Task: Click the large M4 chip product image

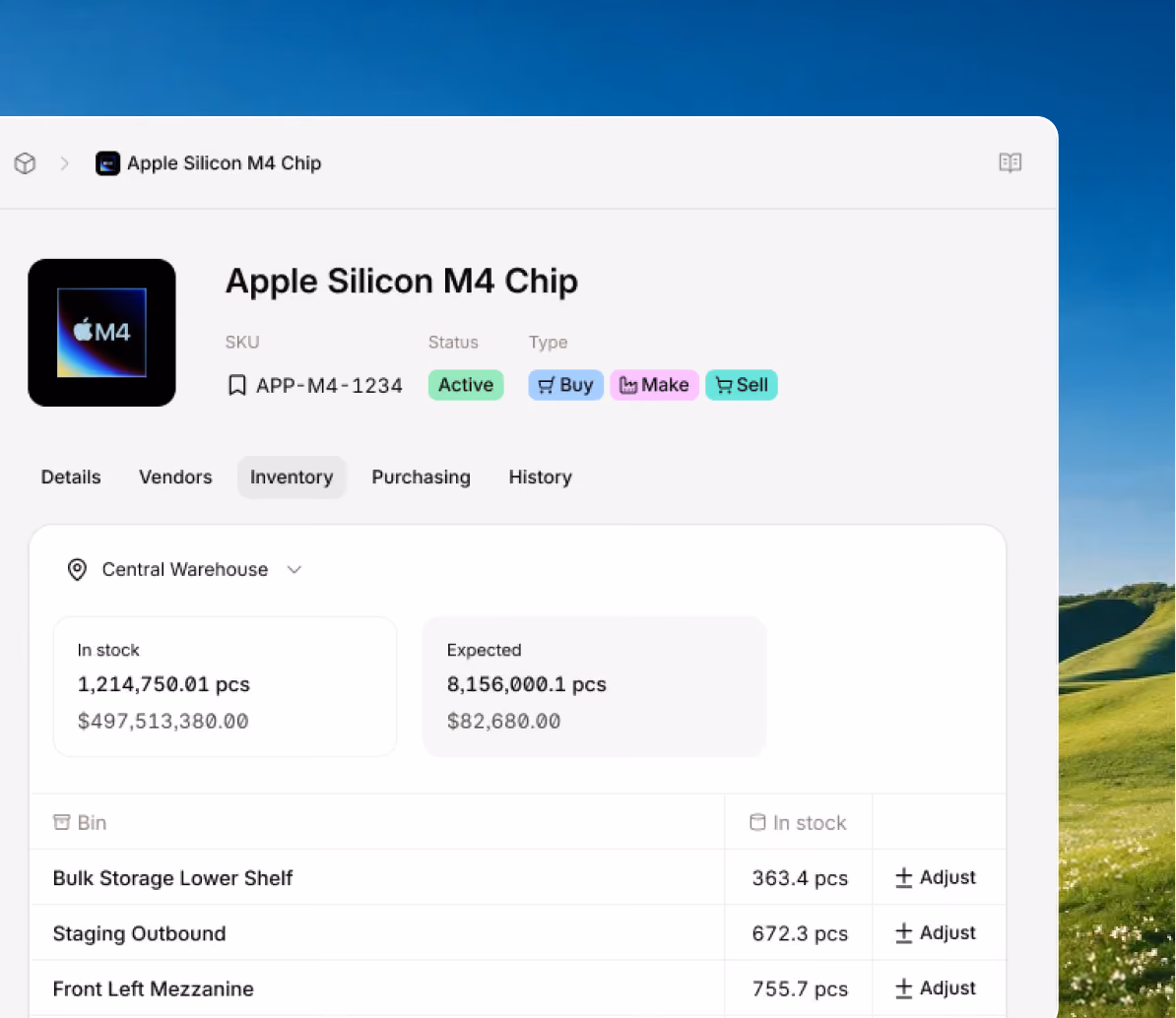Action: (102, 333)
